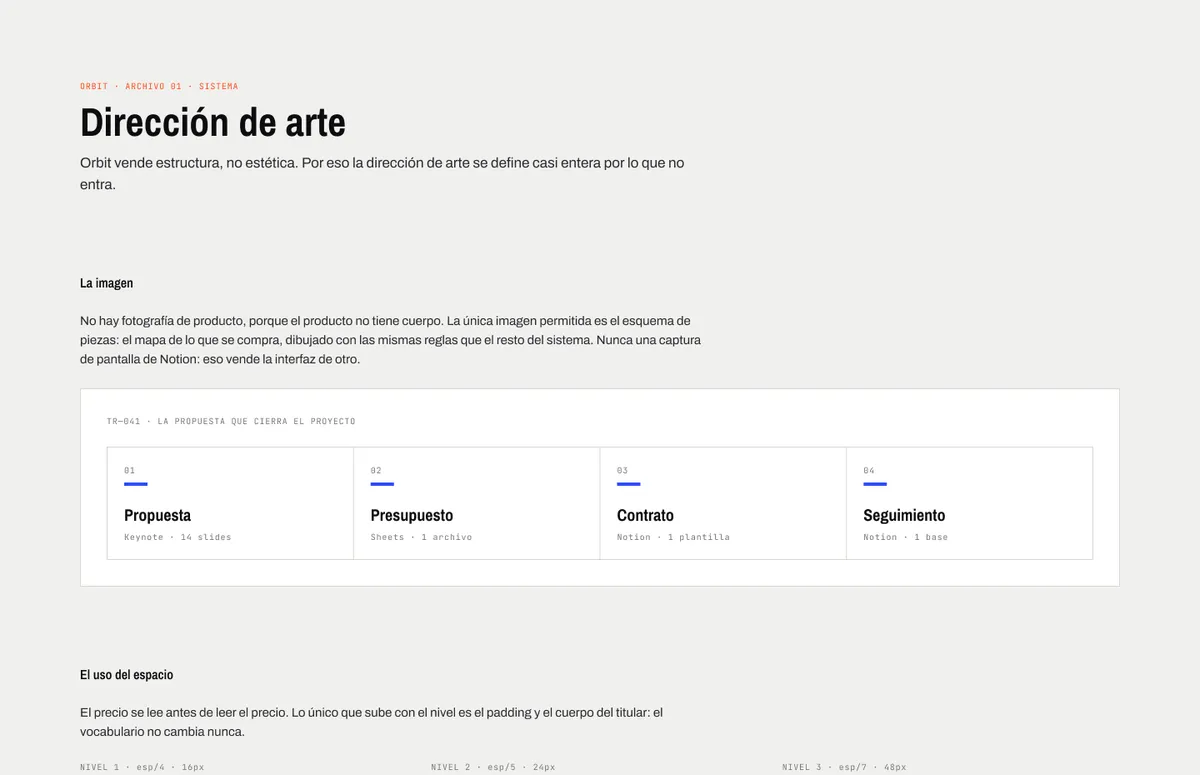Click the orange ORBIT · ARCHIVO 01 breadcrumb
Screen dimensions: 1200x775
159,86
